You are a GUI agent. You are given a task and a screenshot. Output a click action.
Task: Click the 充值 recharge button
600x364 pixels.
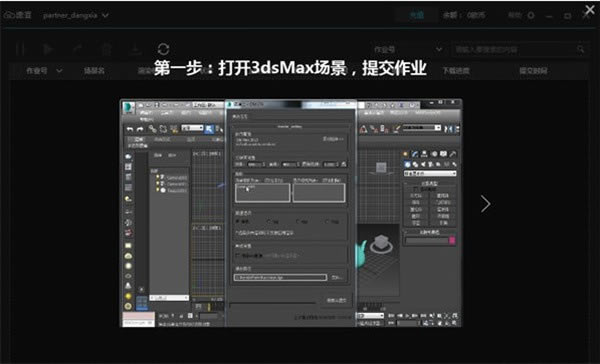(x=416, y=15)
